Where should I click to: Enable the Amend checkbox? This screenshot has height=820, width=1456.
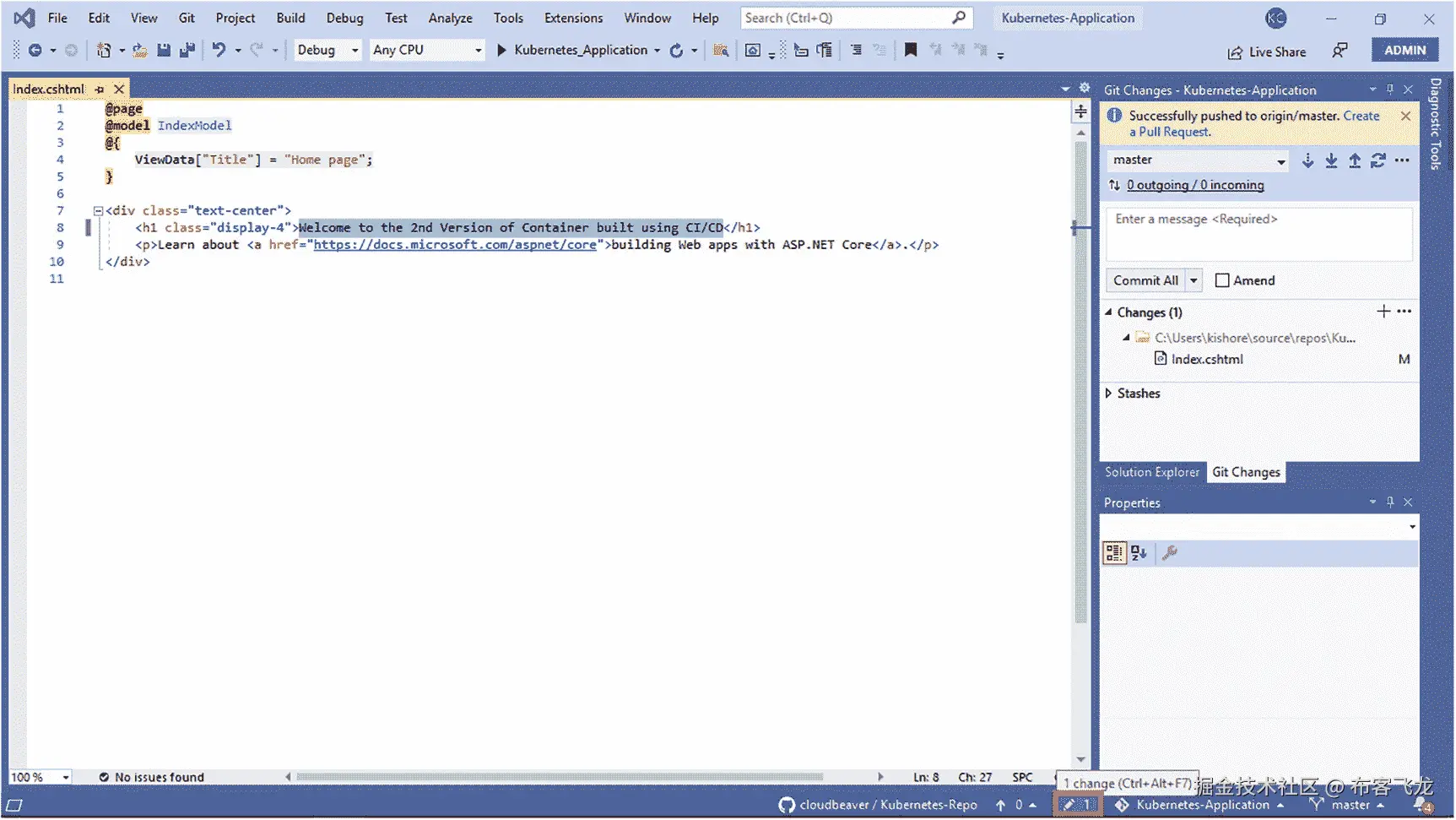pyautogui.click(x=1221, y=280)
